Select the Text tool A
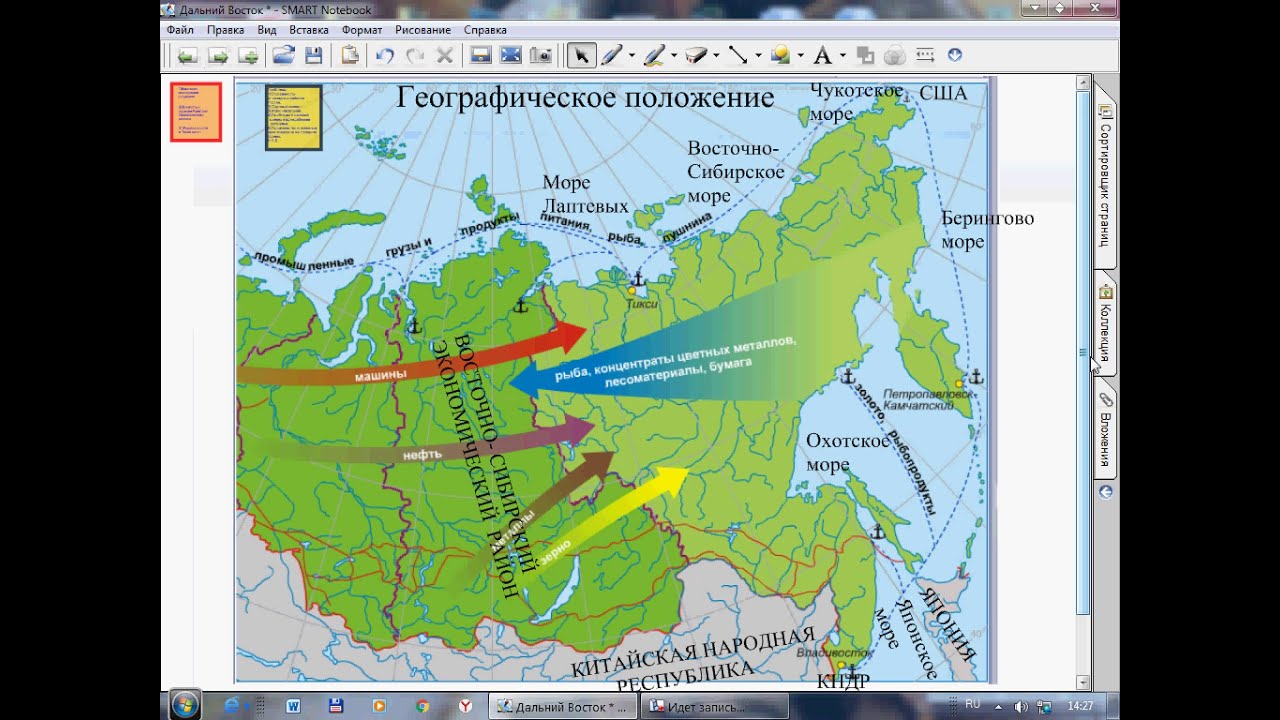The width and height of the screenshot is (1280, 720). (x=822, y=56)
